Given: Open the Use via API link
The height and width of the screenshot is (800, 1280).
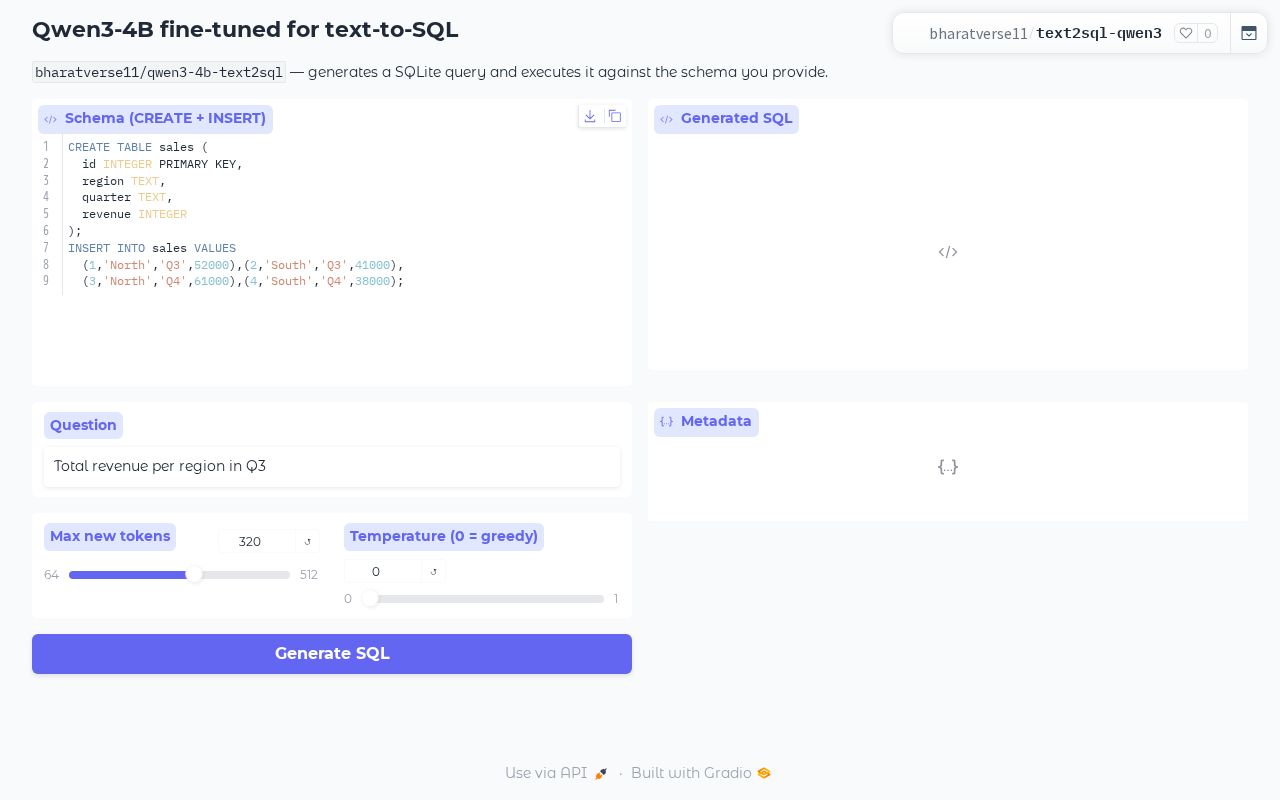Looking at the screenshot, I should pyautogui.click(x=556, y=773).
